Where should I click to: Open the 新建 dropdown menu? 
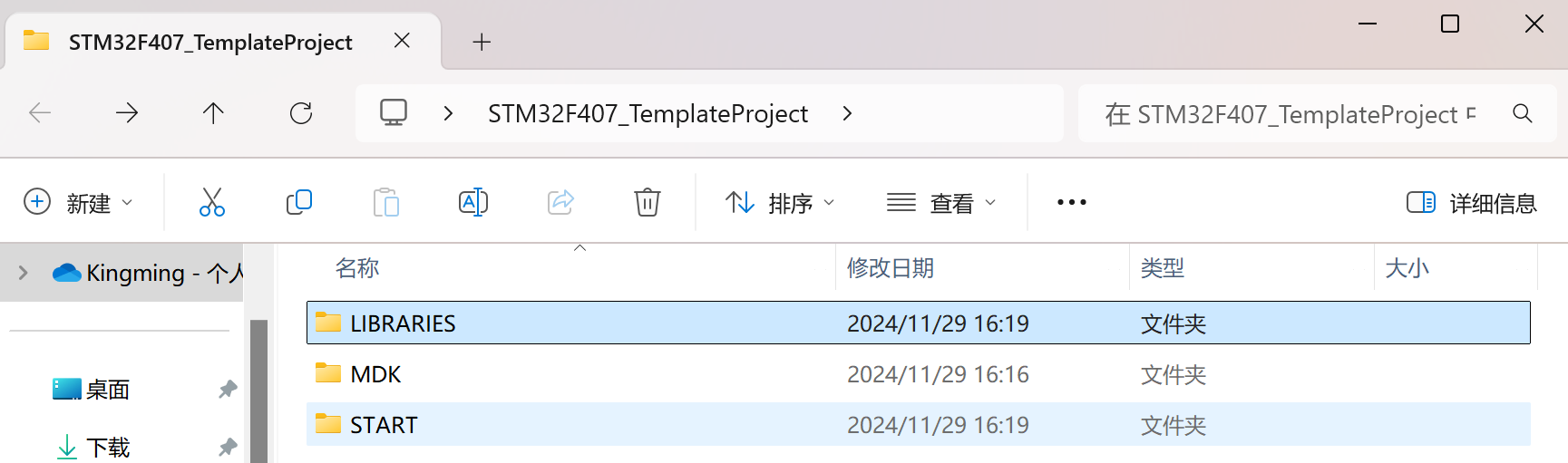79,202
